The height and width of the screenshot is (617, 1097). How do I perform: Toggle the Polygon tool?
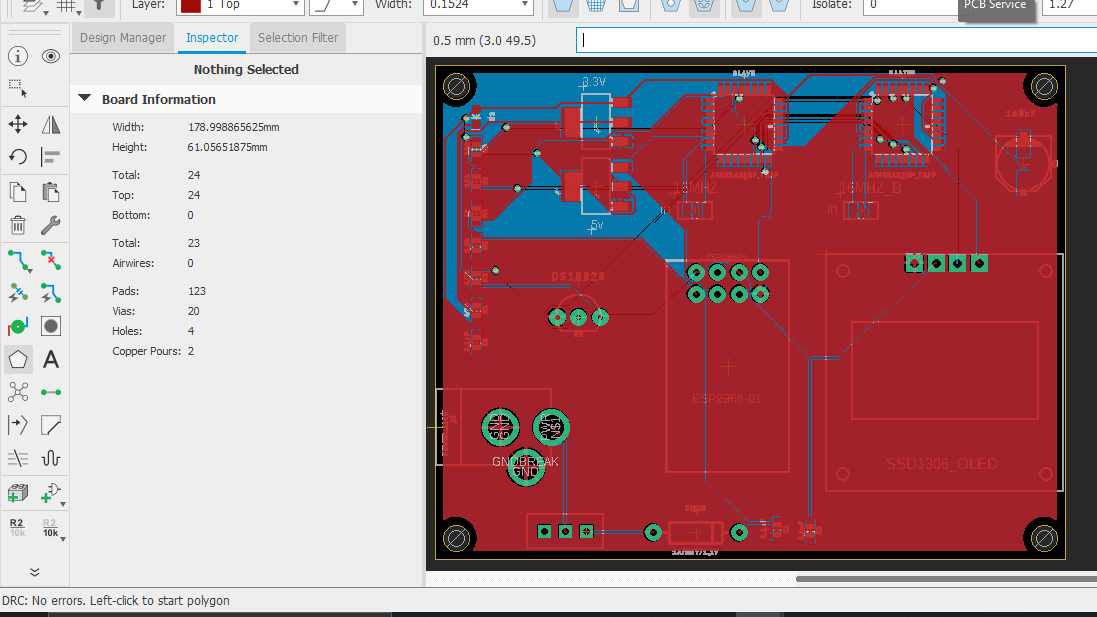(18, 359)
